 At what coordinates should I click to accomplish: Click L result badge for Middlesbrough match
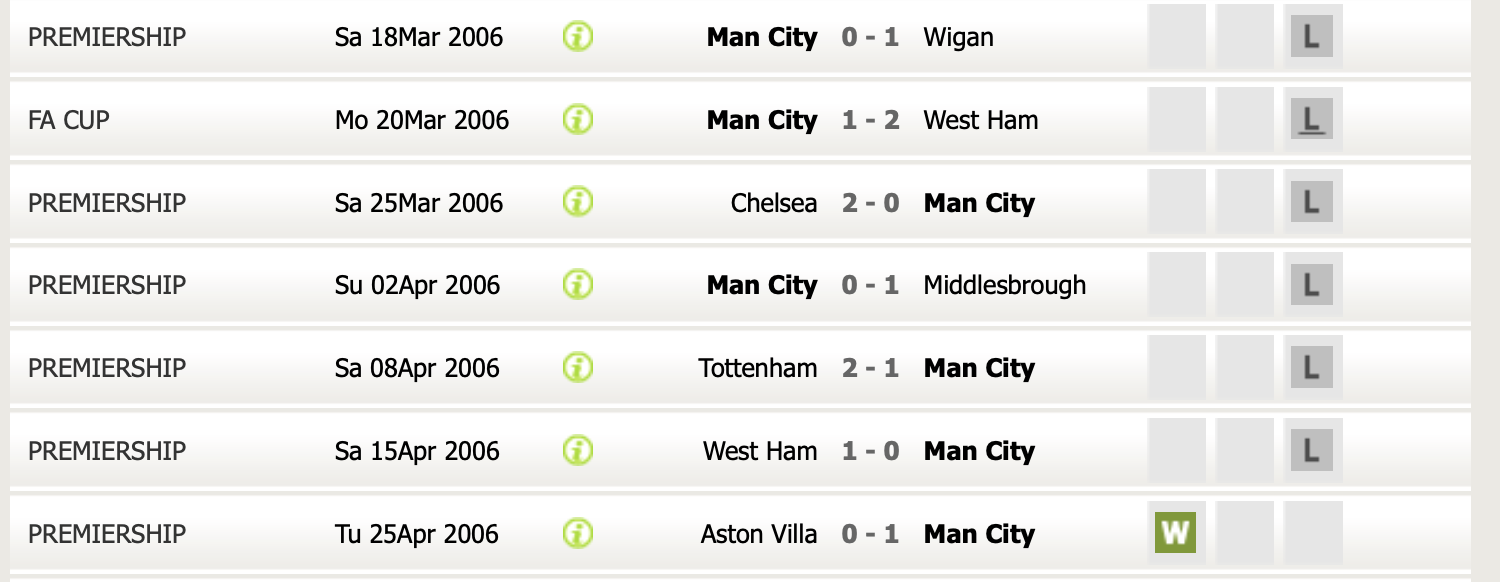1312,285
